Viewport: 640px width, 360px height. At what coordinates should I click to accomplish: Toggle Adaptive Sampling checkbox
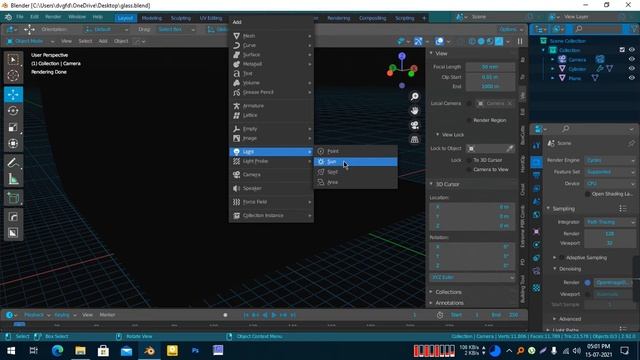[x=562, y=258]
